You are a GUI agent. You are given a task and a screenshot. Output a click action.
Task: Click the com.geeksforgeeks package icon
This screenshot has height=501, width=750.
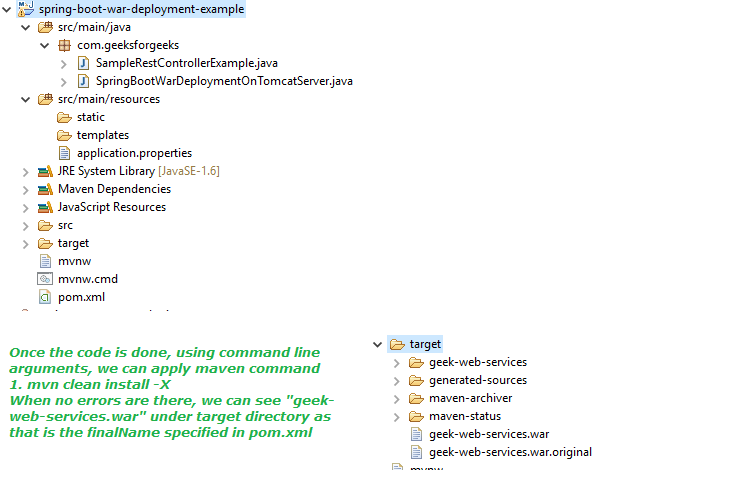pyautogui.click(x=64, y=45)
